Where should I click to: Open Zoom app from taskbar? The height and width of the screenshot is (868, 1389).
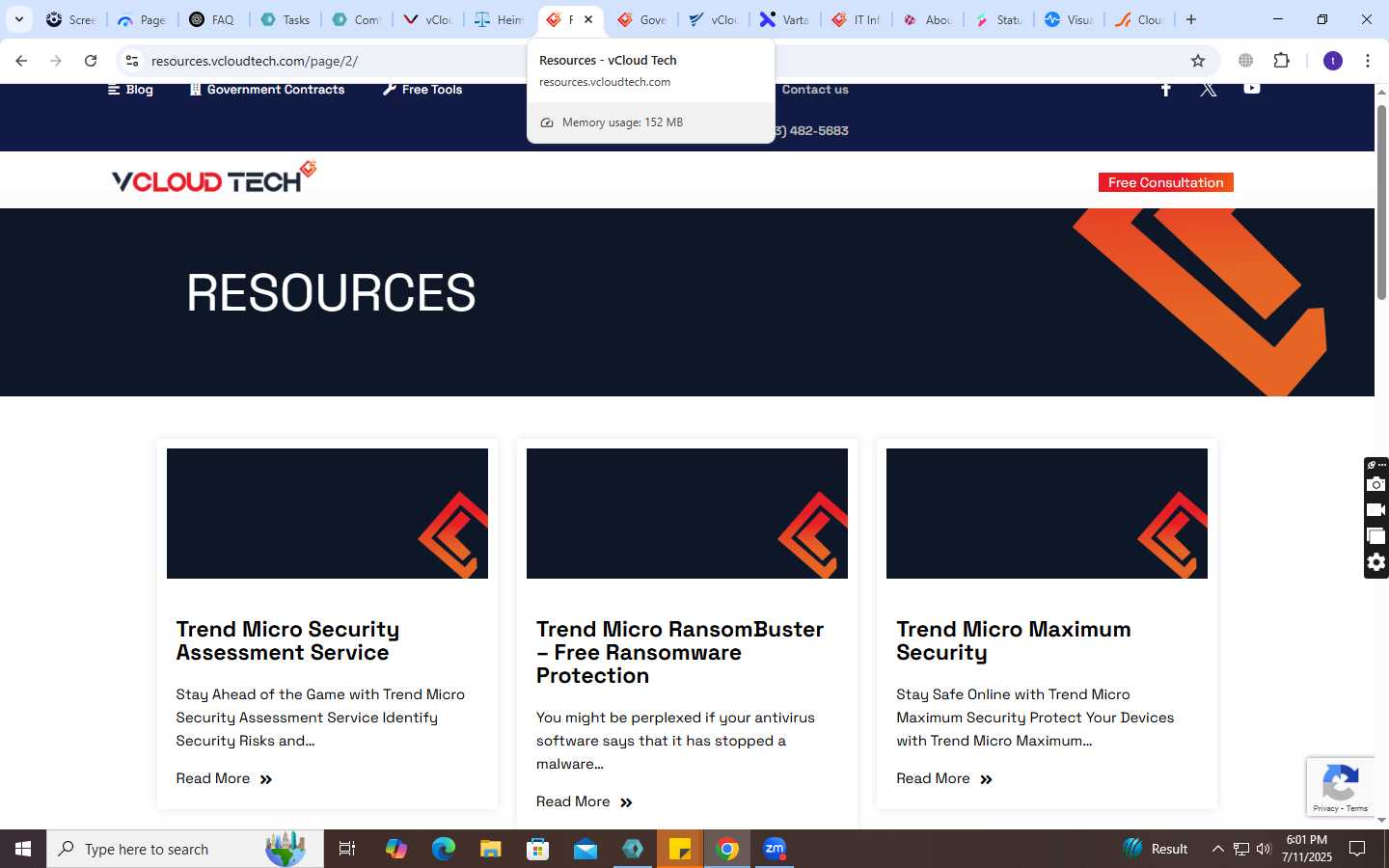775,849
